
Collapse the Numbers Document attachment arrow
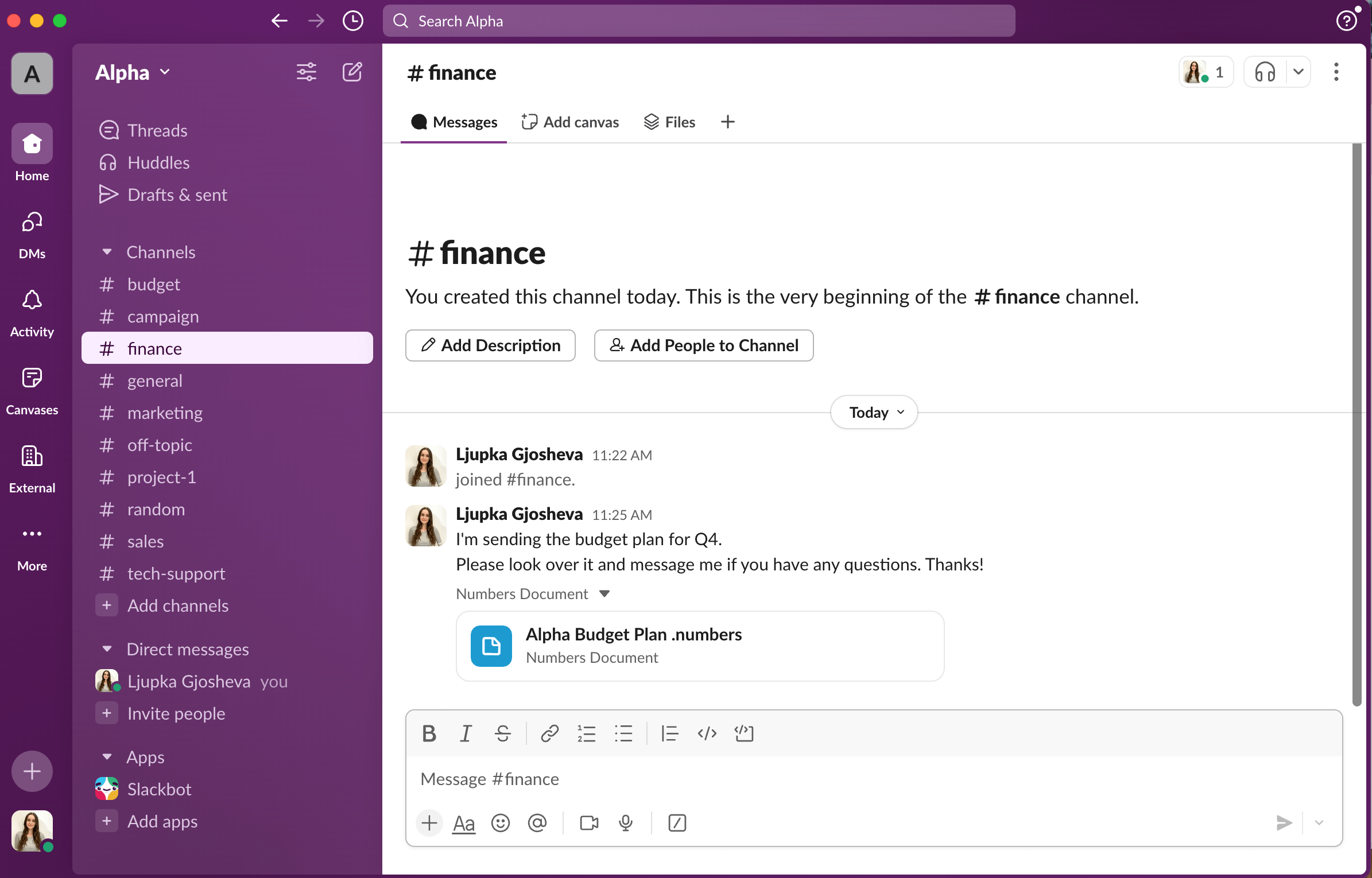coord(604,594)
